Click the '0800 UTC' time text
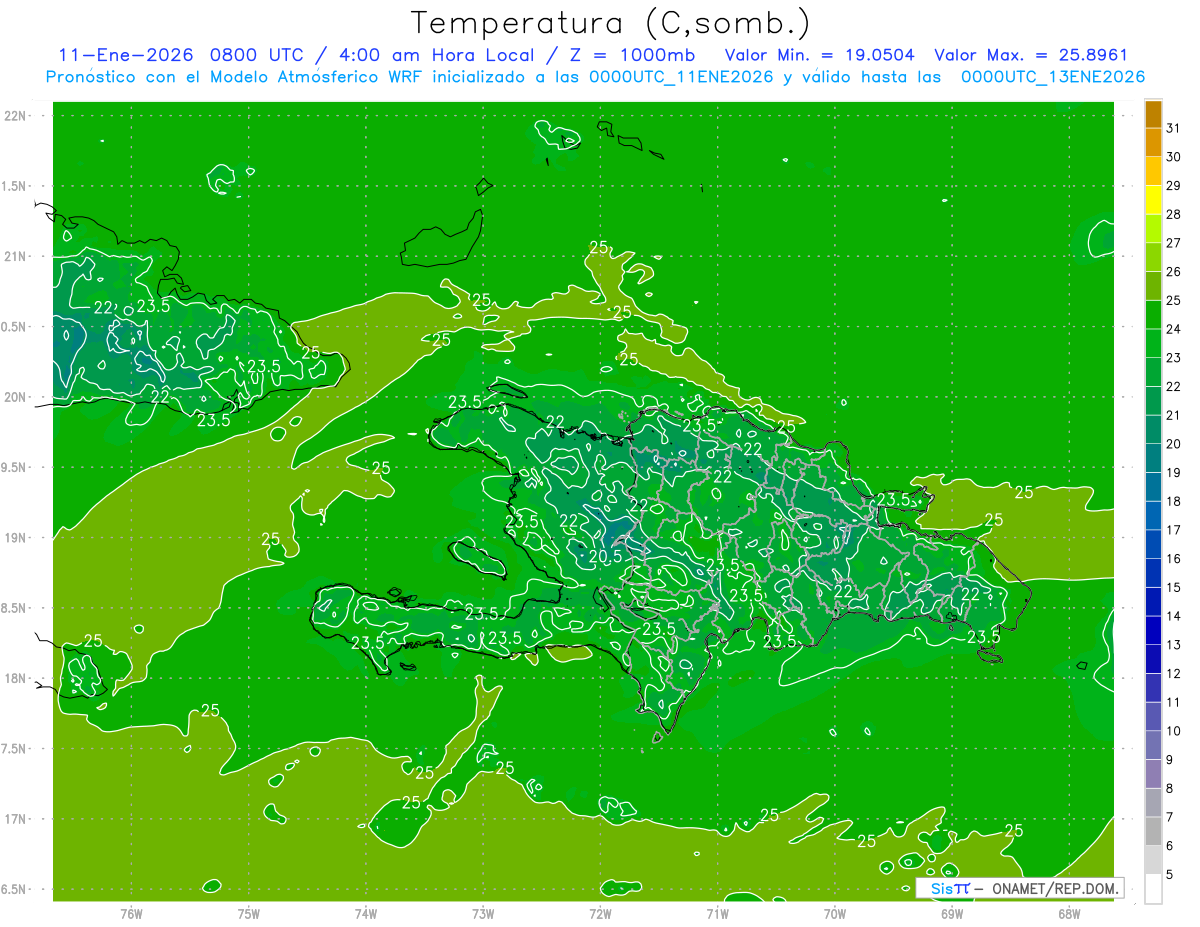The height and width of the screenshot is (927, 1200). [256, 55]
